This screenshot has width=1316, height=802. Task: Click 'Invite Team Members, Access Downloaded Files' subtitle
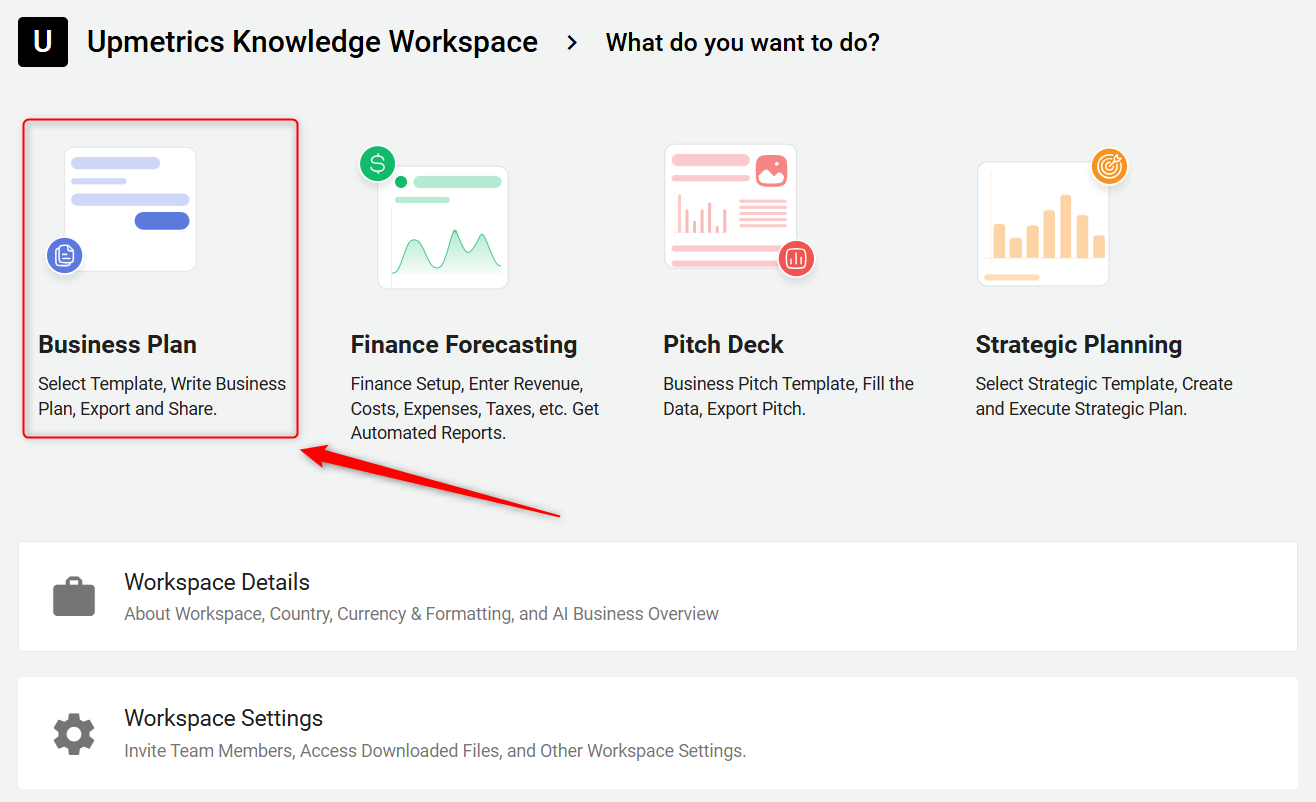pyautogui.click(x=435, y=750)
